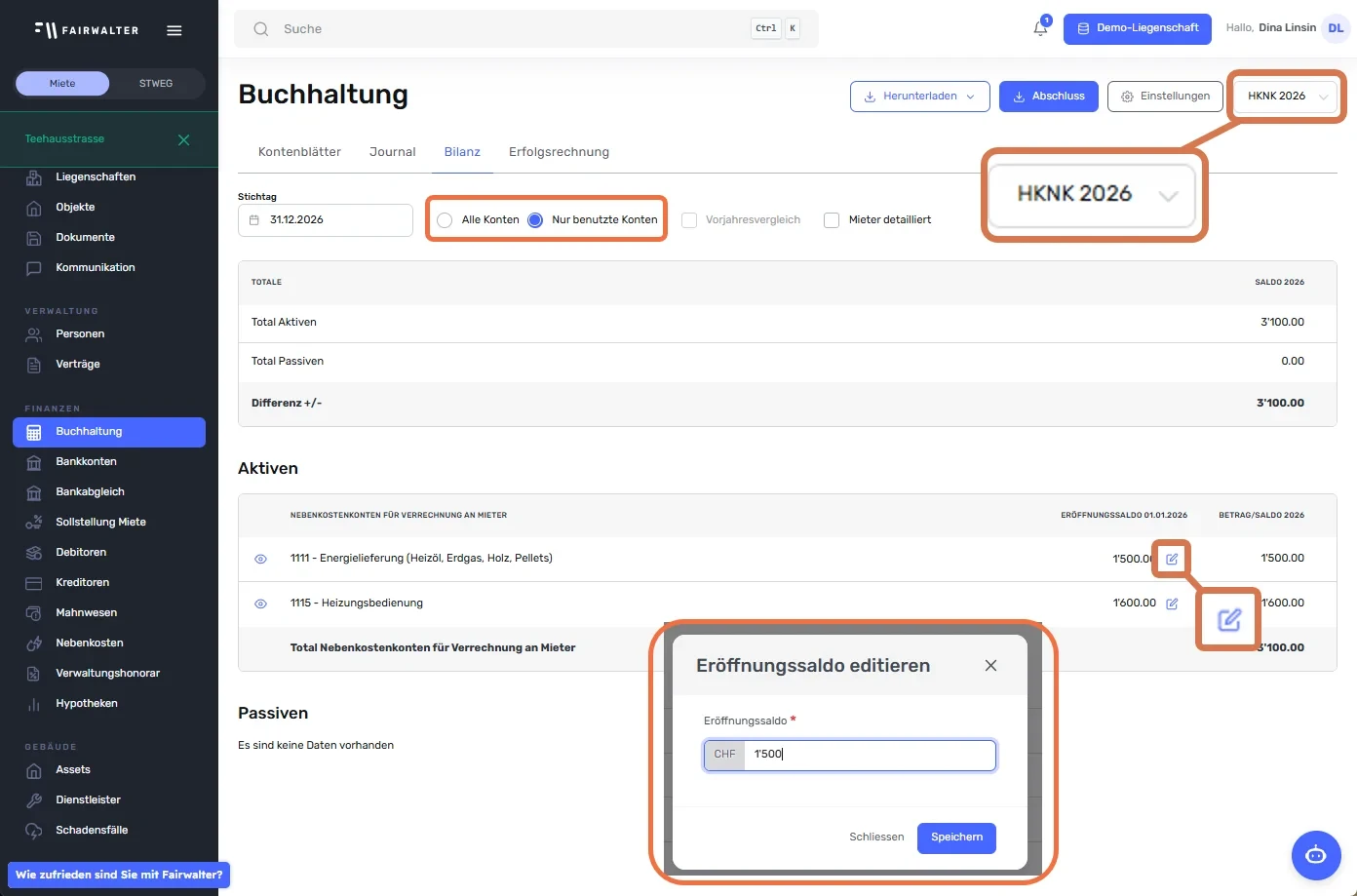
Task: Open the Fairwalter satisfaction feedback banner
Action: (119, 875)
